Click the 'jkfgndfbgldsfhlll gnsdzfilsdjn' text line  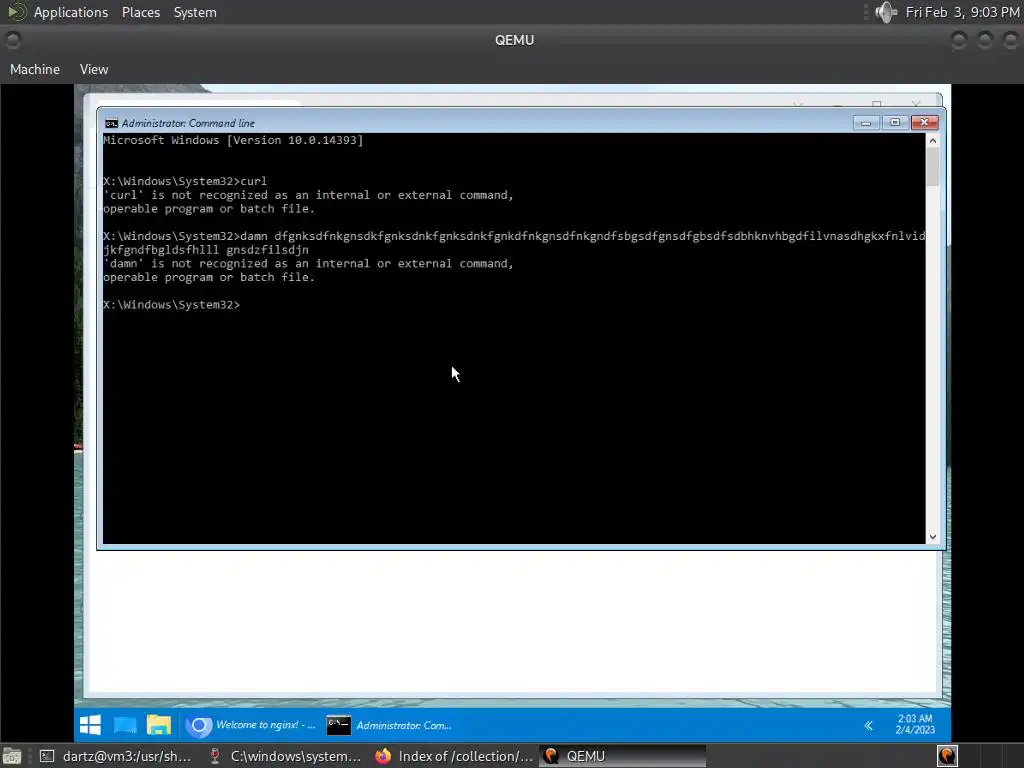coord(206,250)
